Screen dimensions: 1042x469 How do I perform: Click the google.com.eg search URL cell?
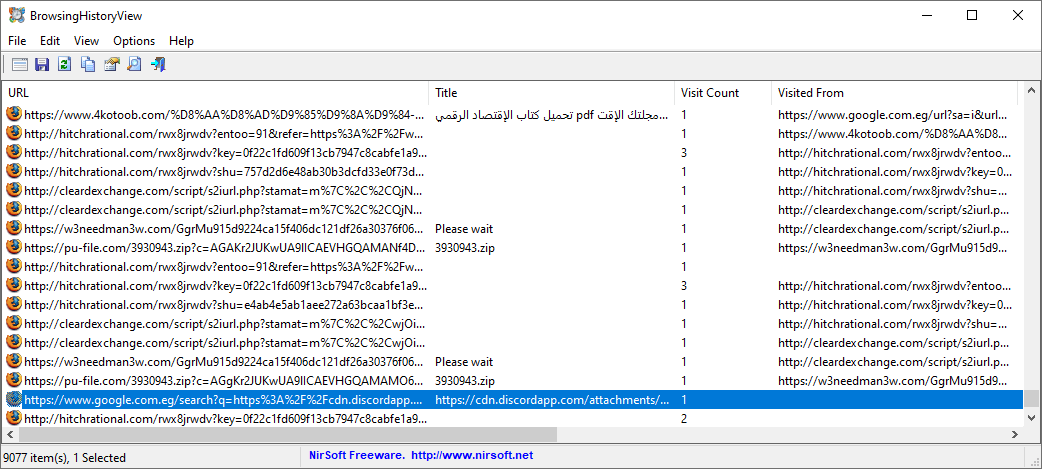tap(225, 400)
